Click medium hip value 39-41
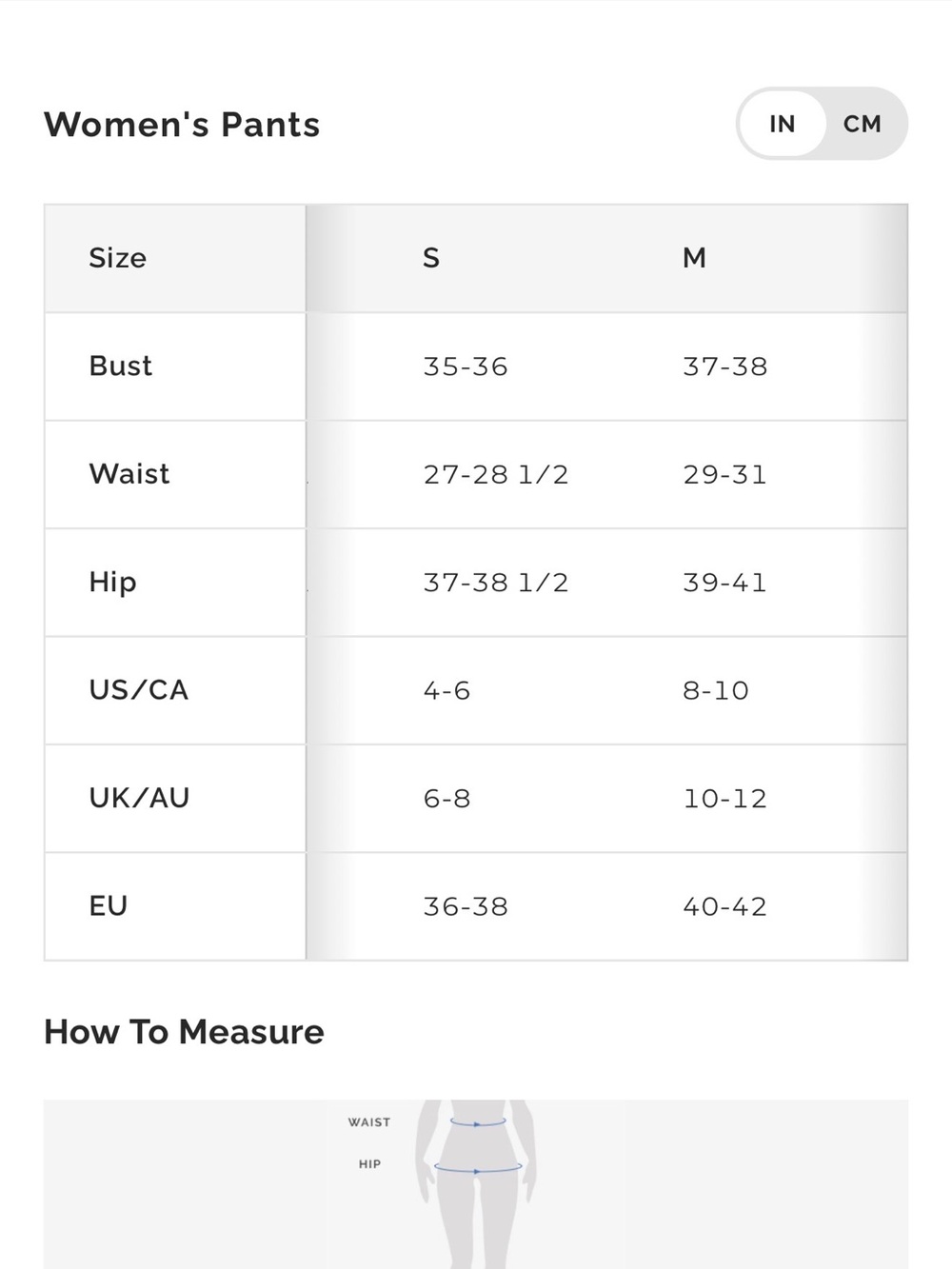 [724, 583]
